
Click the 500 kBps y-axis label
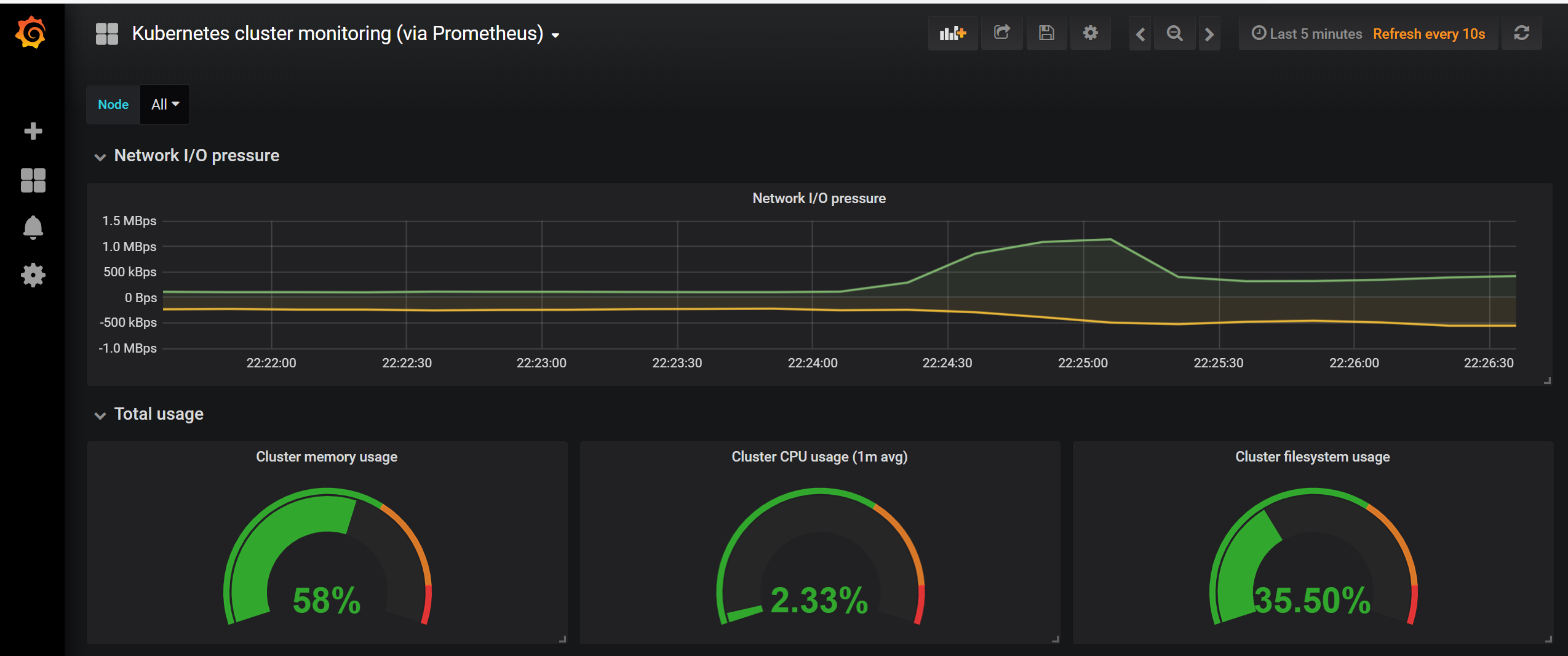pos(130,272)
